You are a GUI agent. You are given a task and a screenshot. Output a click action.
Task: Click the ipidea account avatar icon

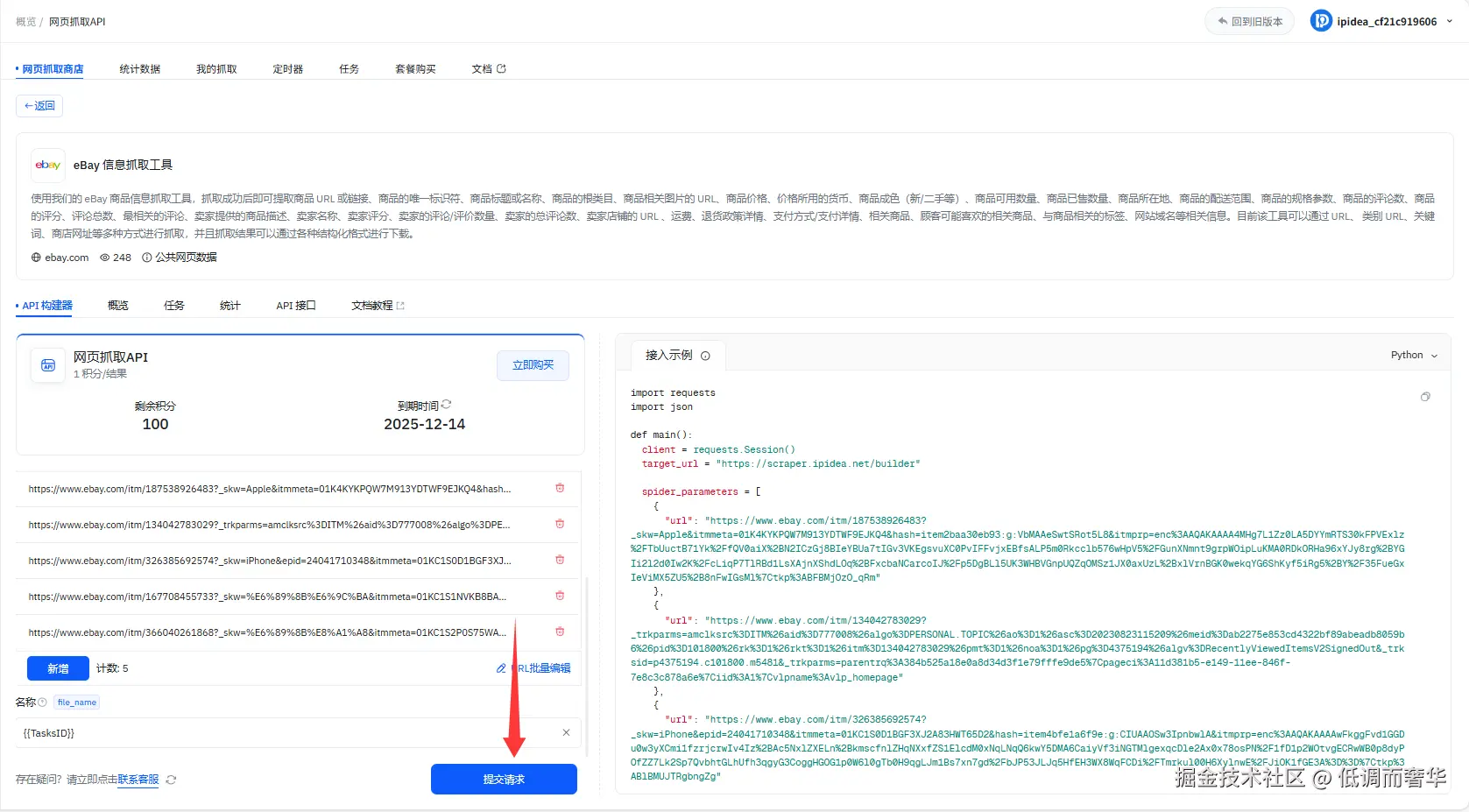click(1321, 21)
